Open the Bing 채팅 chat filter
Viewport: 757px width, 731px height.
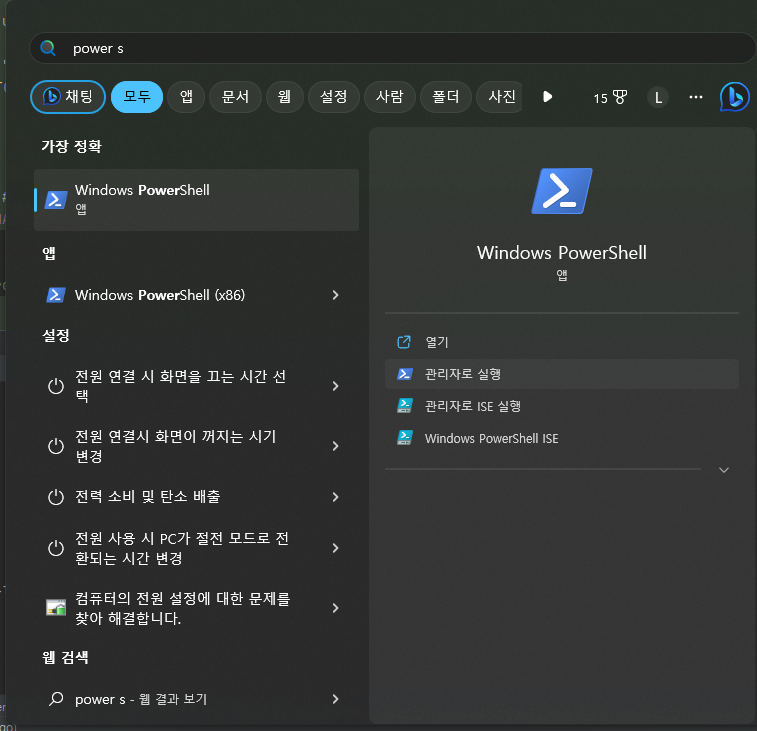(x=68, y=97)
